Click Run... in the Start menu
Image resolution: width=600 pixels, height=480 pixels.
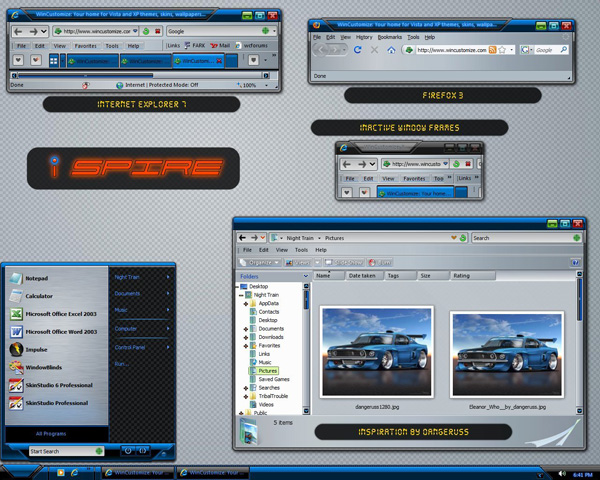[122, 364]
